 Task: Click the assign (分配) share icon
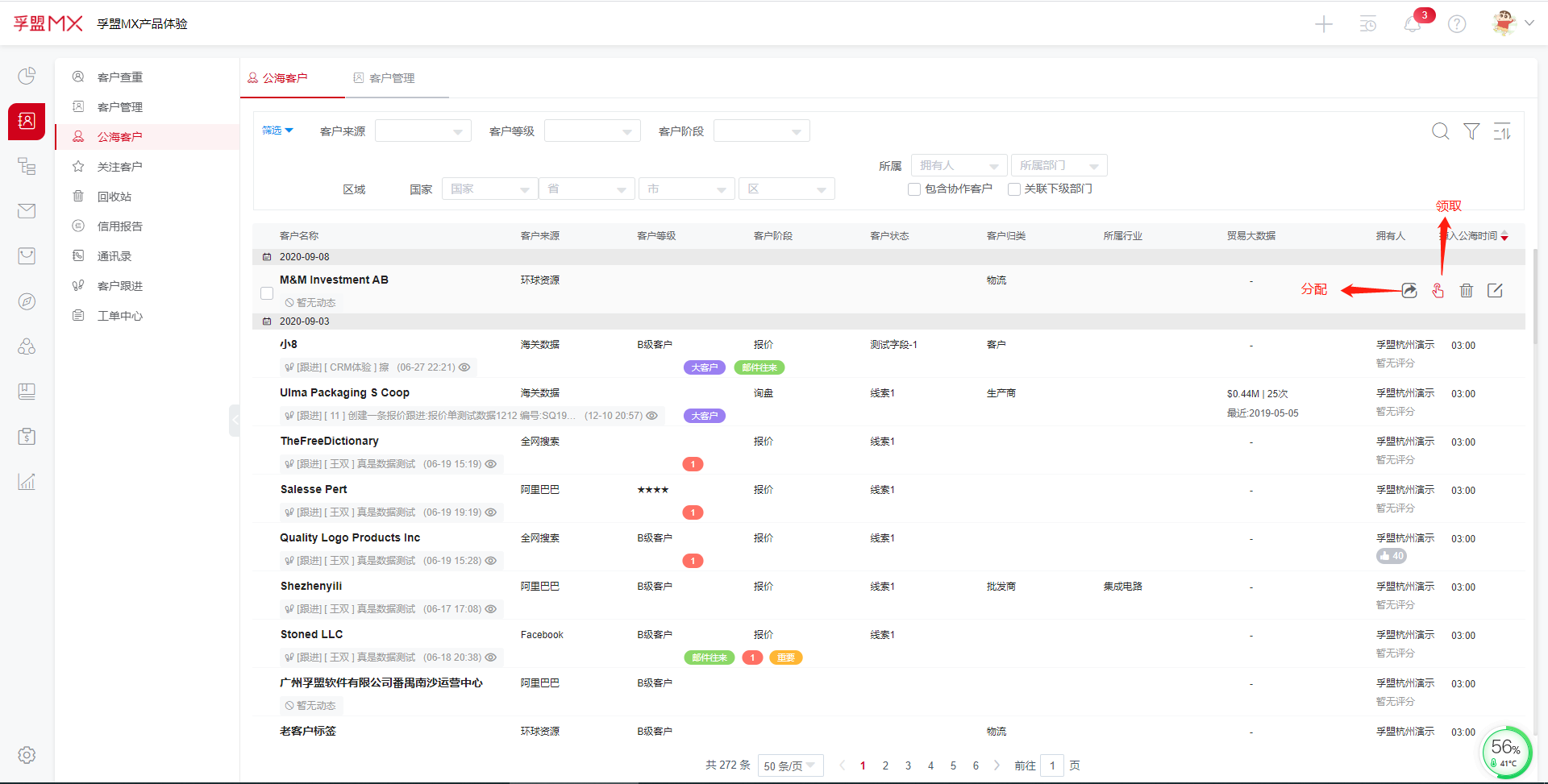[1409, 291]
